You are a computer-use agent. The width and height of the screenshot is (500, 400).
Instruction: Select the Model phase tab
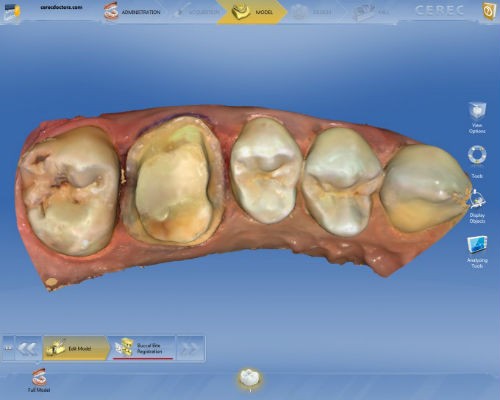click(252, 12)
